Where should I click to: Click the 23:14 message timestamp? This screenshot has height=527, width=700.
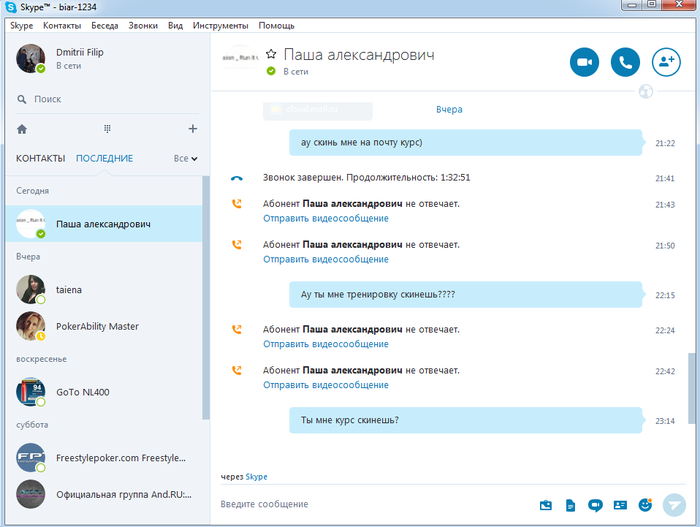(x=665, y=421)
